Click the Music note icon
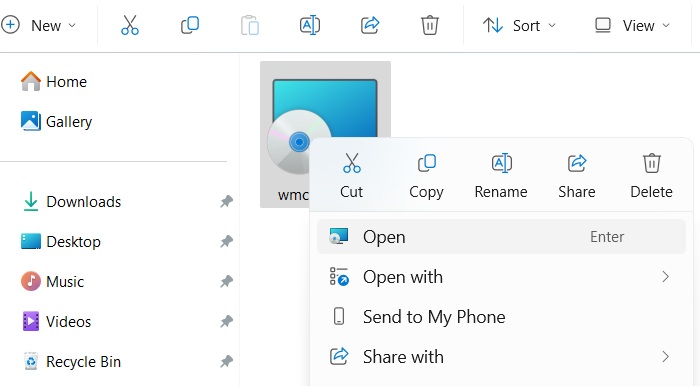 point(31,281)
